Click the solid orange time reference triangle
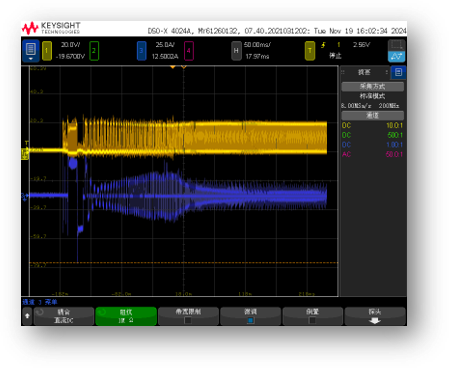Viewport: 449px width, 368px height. 173,67
